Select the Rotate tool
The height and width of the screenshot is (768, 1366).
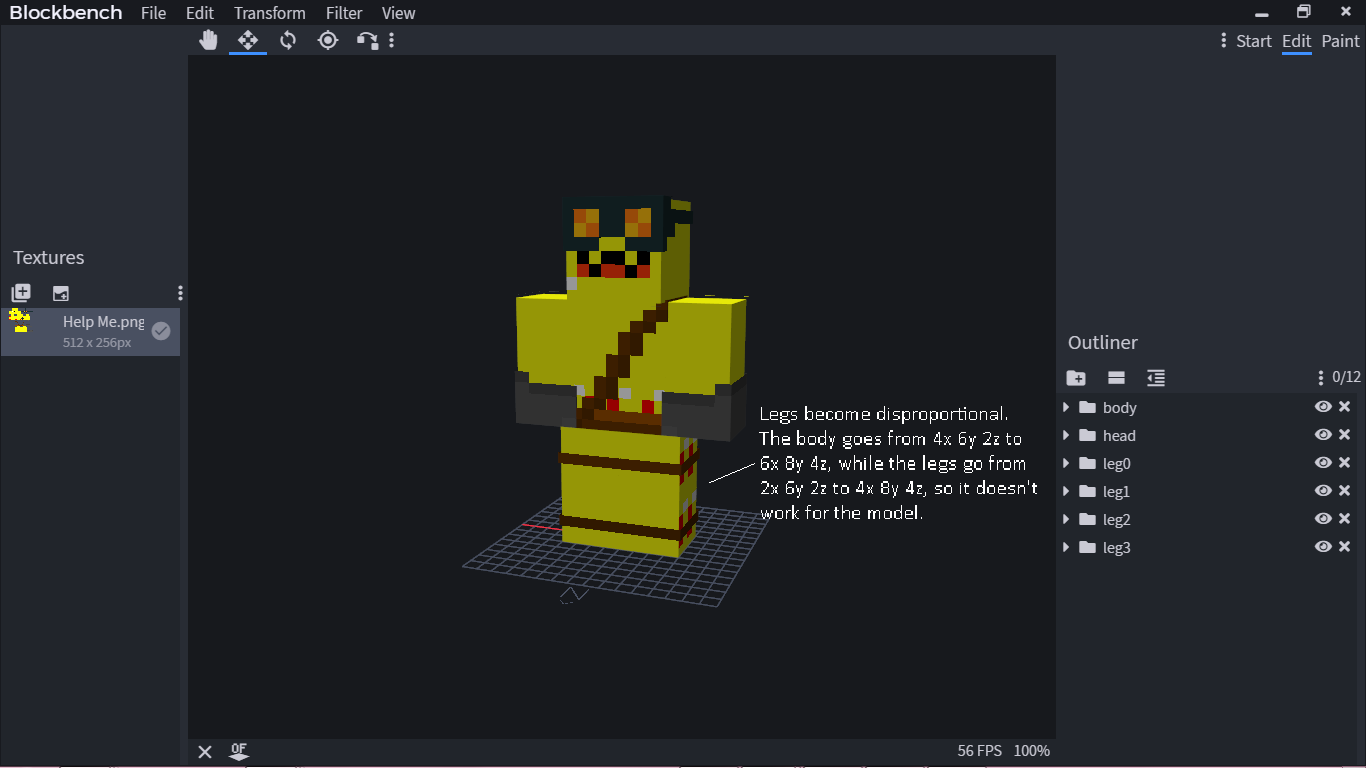(x=288, y=40)
